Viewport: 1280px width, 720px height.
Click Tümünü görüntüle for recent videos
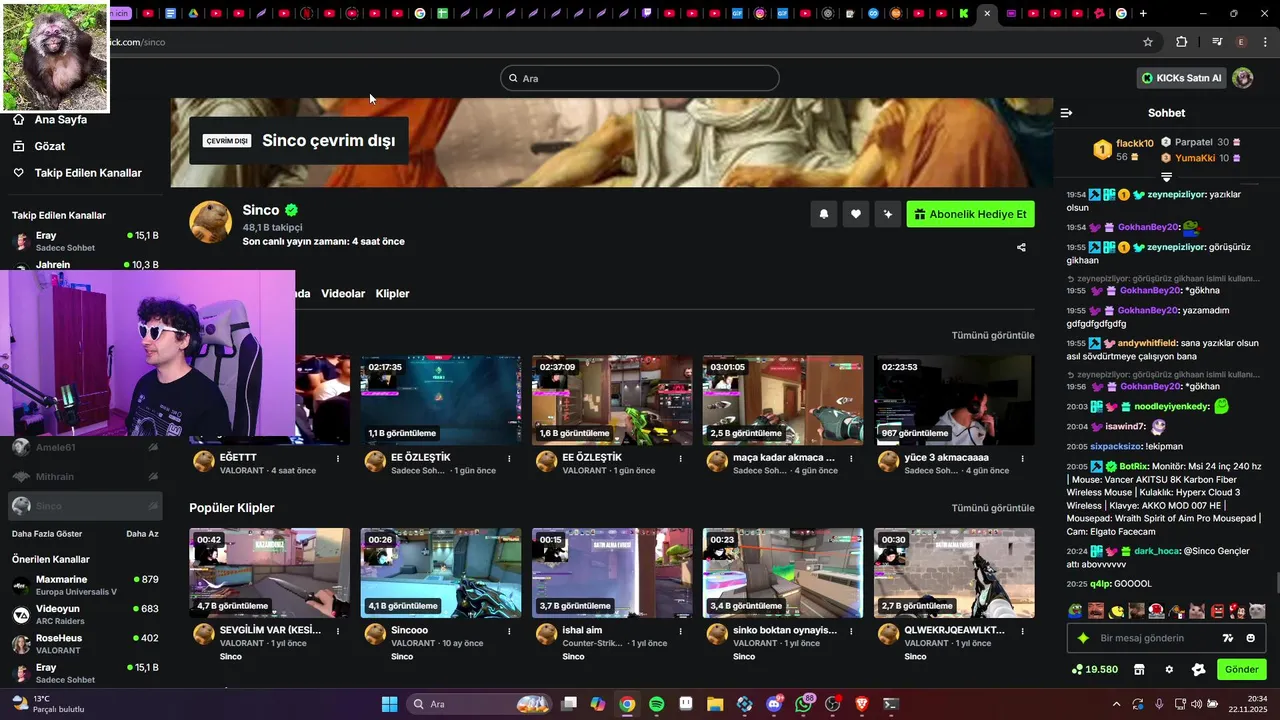(x=993, y=335)
